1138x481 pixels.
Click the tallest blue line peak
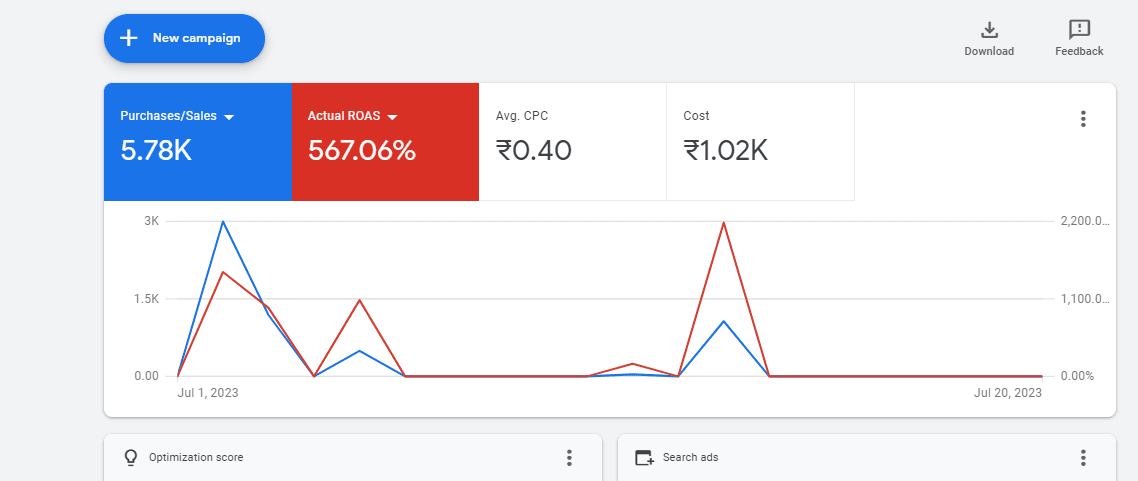(223, 222)
